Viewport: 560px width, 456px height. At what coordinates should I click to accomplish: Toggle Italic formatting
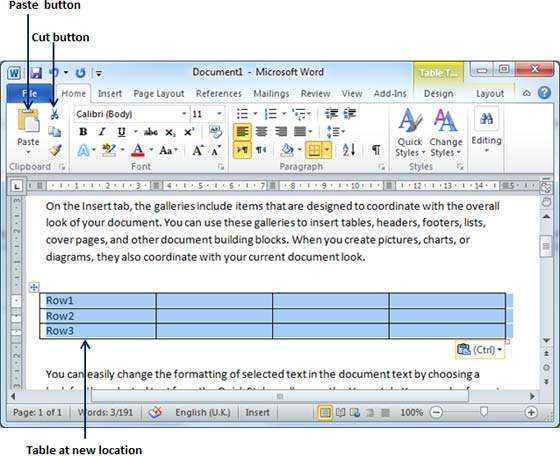(102, 132)
